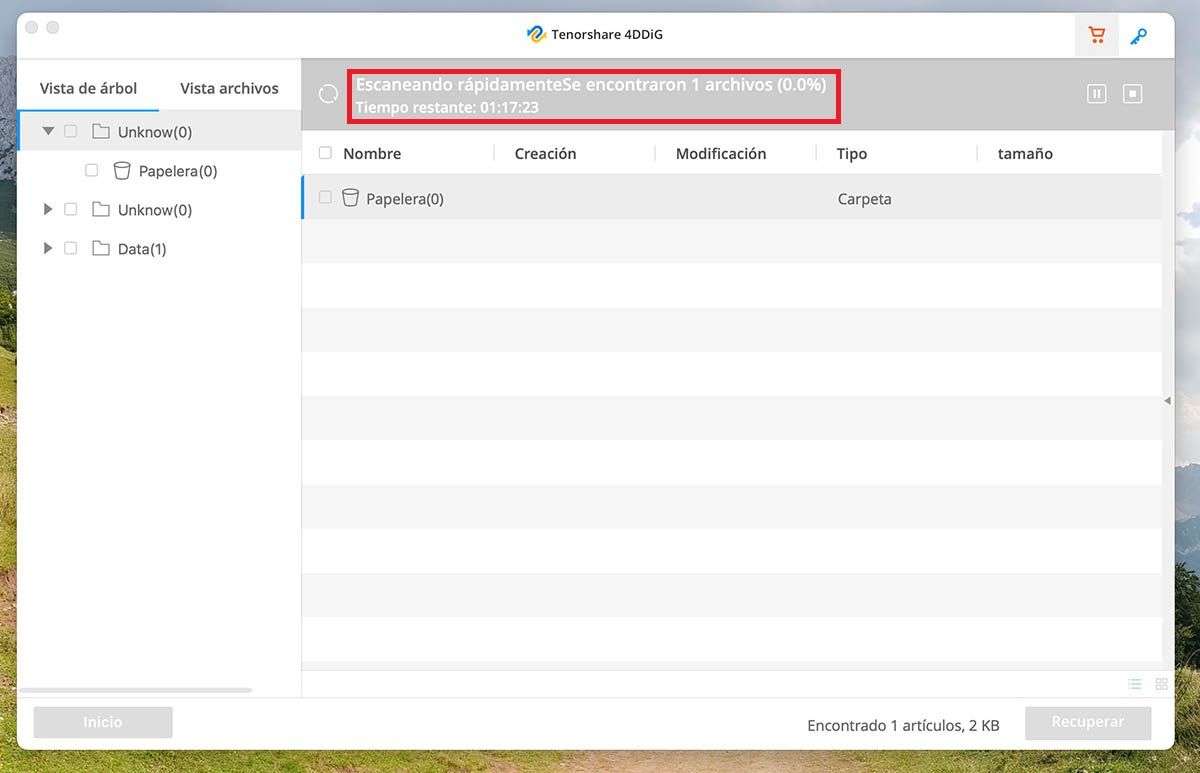The height and width of the screenshot is (773, 1200).
Task: Click the shopping cart purchase icon
Action: (x=1096, y=36)
